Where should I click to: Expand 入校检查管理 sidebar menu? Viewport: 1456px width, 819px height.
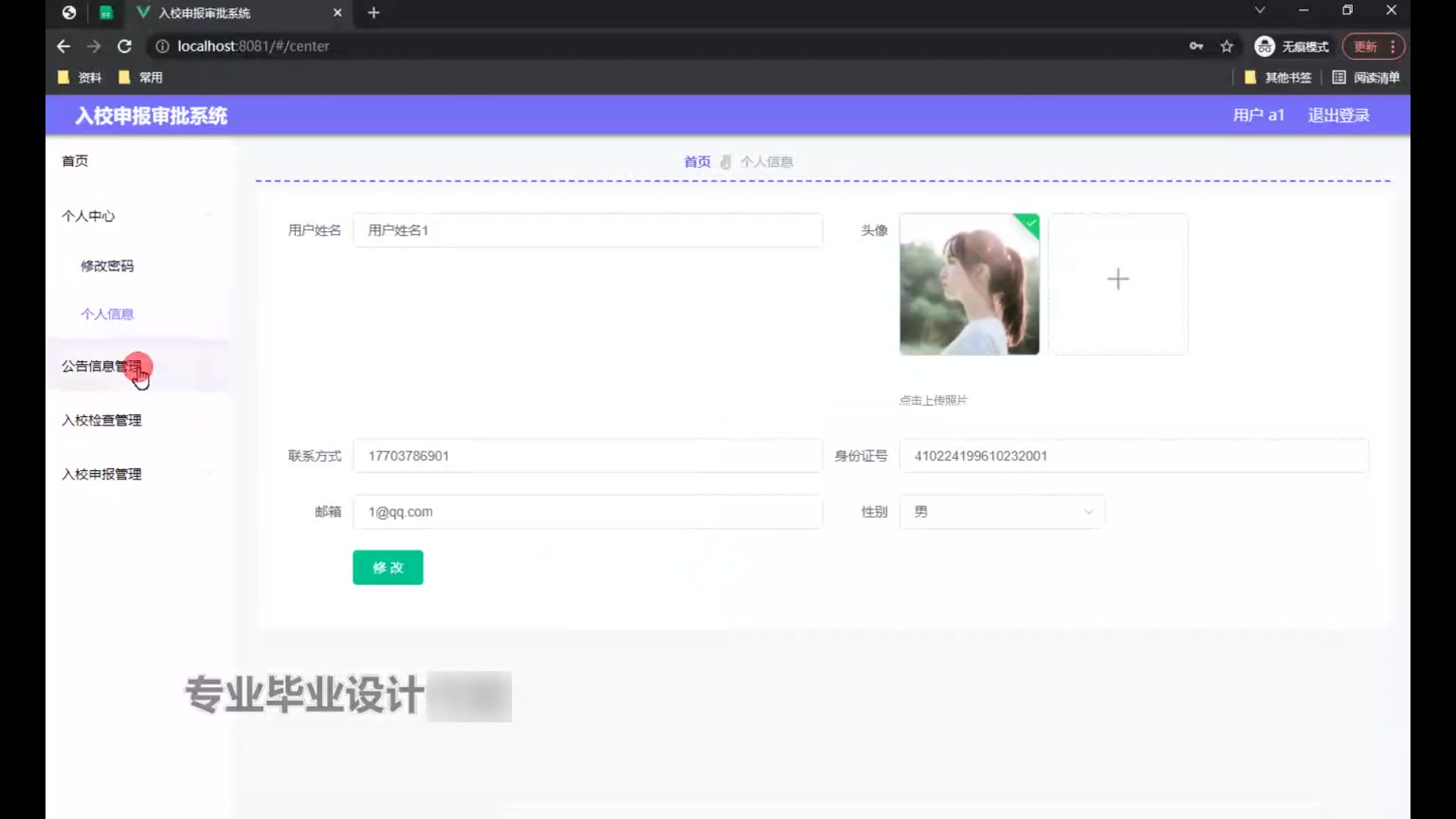point(136,420)
